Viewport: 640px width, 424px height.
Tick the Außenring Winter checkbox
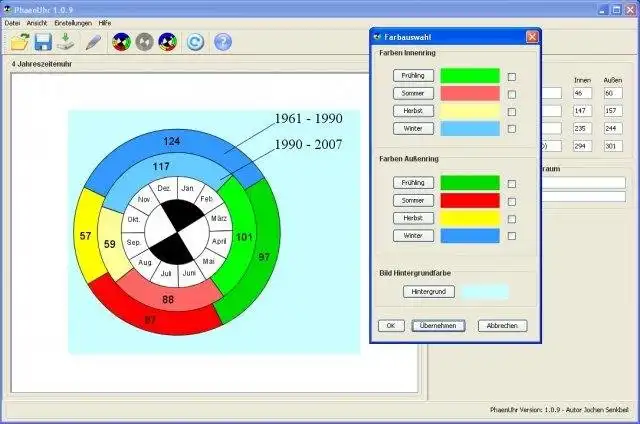[511, 236]
